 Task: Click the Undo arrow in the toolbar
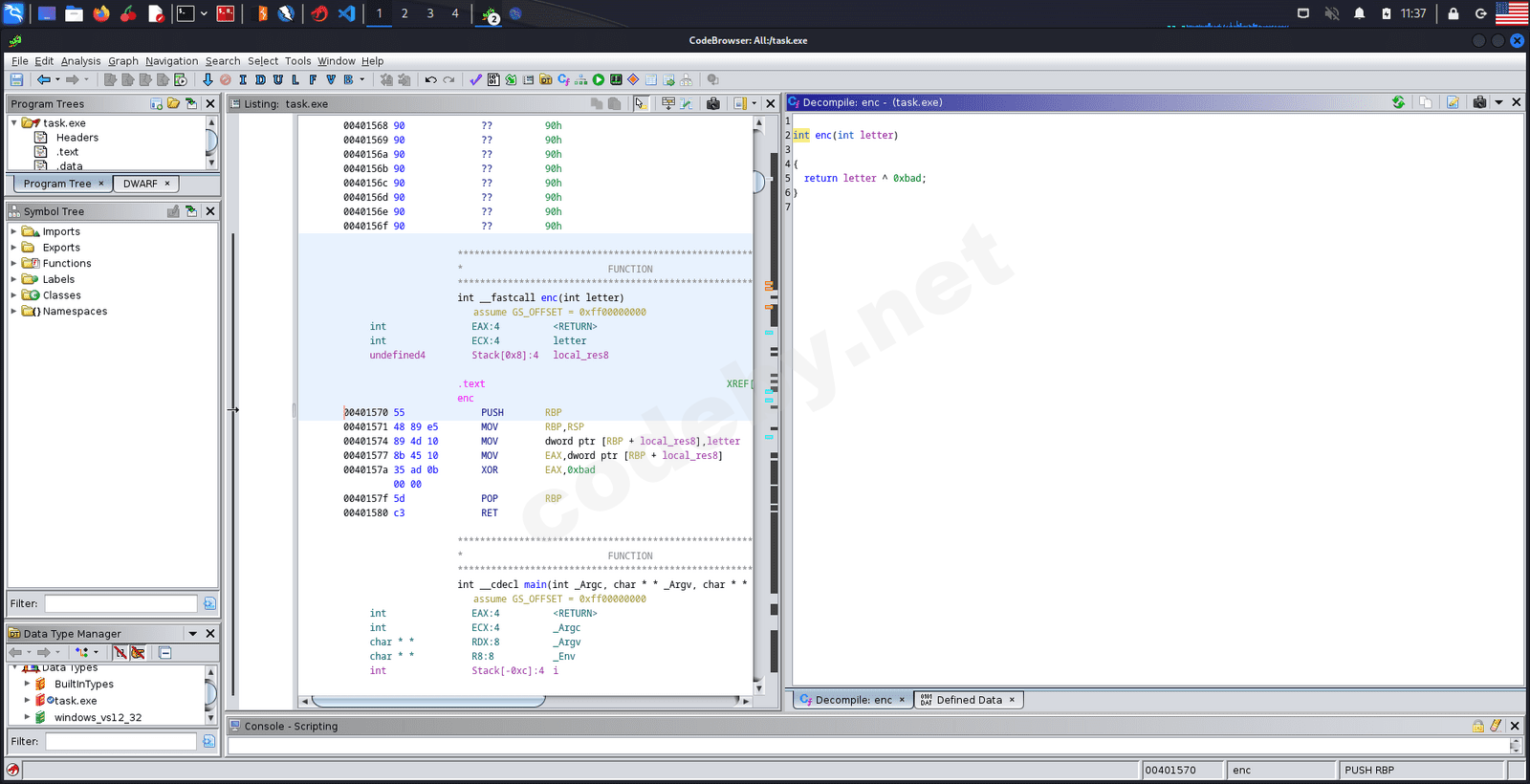(x=431, y=80)
